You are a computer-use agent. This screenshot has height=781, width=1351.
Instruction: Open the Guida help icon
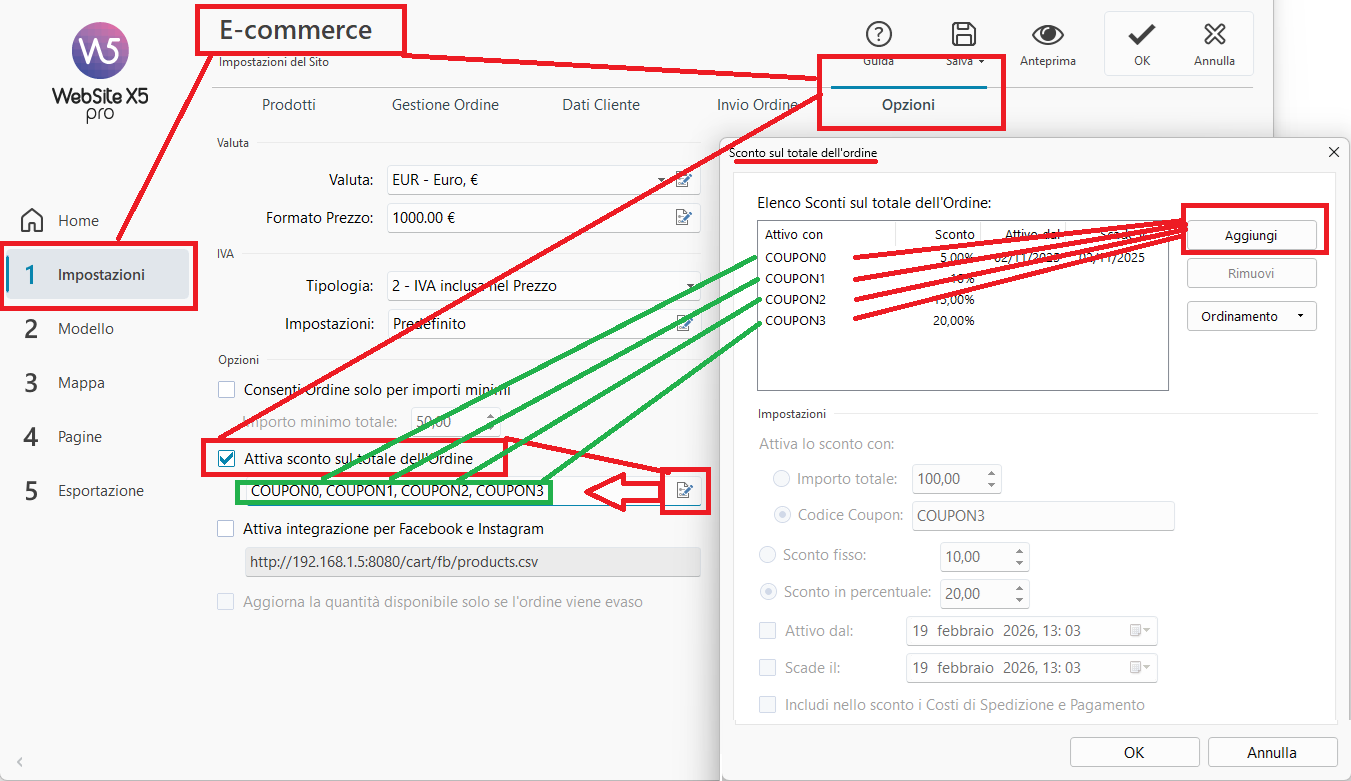(x=878, y=35)
